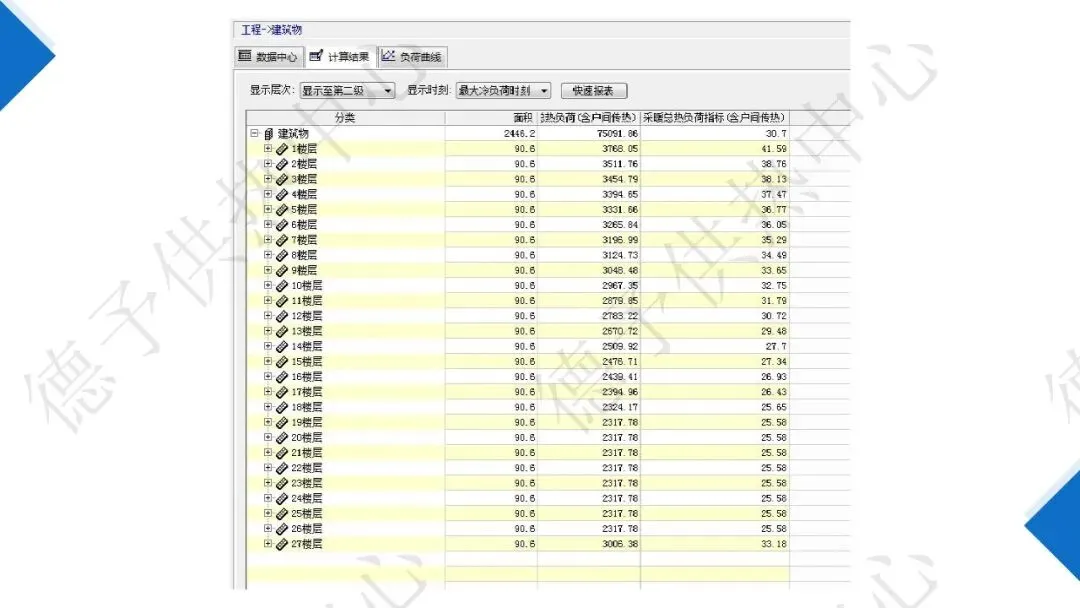Click the 建筑物 building icon
This screenshot has height=608, width=1080.
pyautogui.click(x=269, y=134)
